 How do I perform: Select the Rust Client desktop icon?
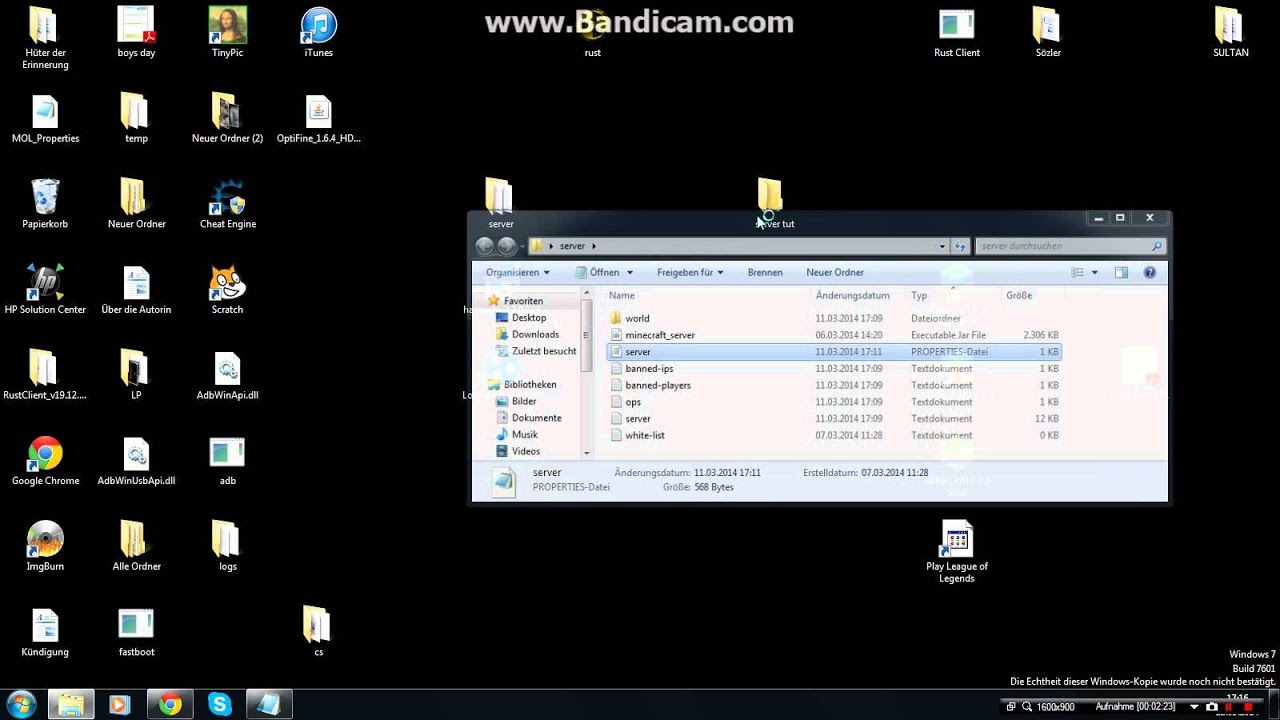click(957, 33)
